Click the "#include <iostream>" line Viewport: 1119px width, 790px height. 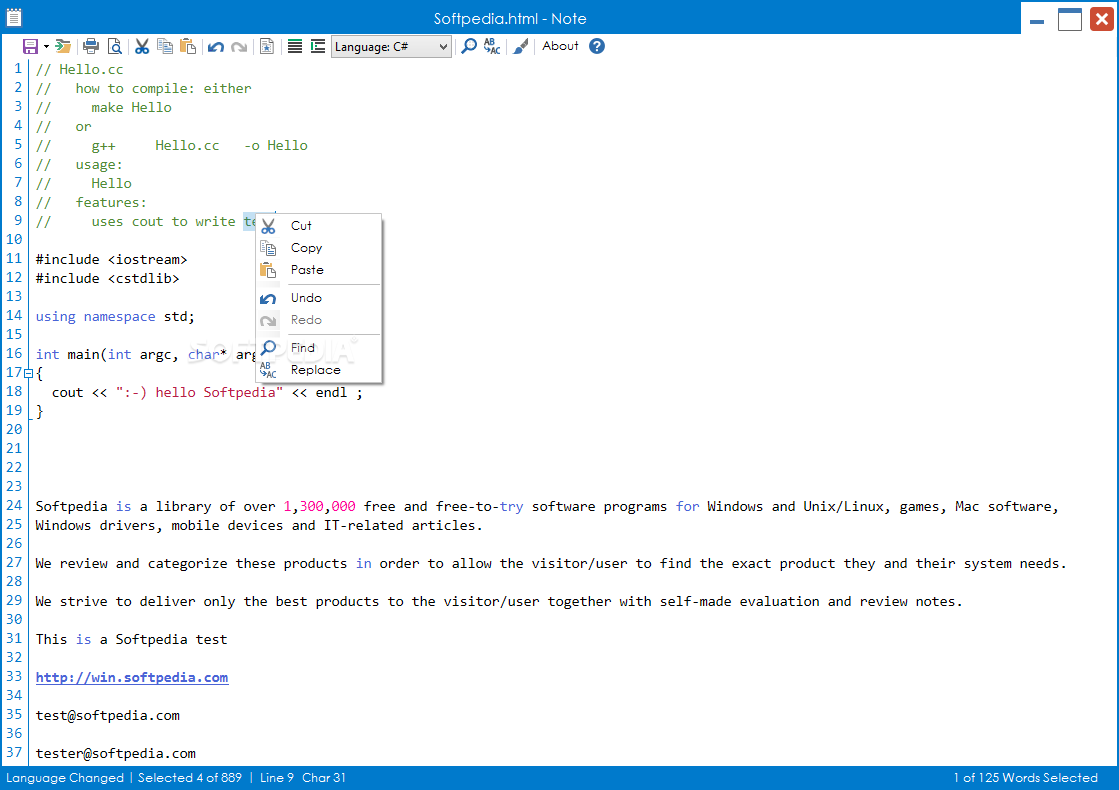(111, 259)
